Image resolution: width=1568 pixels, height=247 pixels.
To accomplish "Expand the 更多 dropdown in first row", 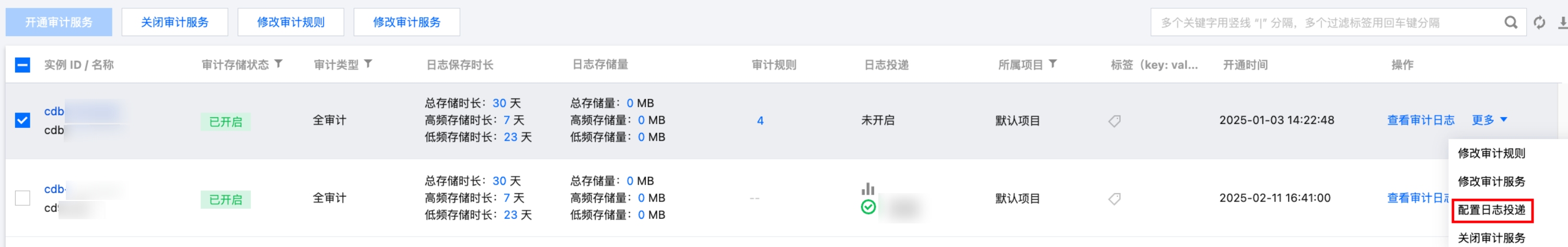I will (1489, 120).
